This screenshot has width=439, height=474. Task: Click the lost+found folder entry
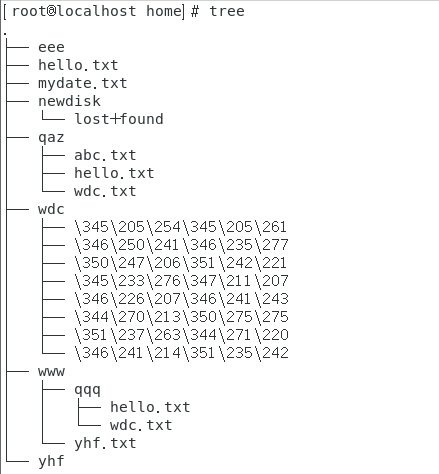pyautogui.click(x=119, y=119)
